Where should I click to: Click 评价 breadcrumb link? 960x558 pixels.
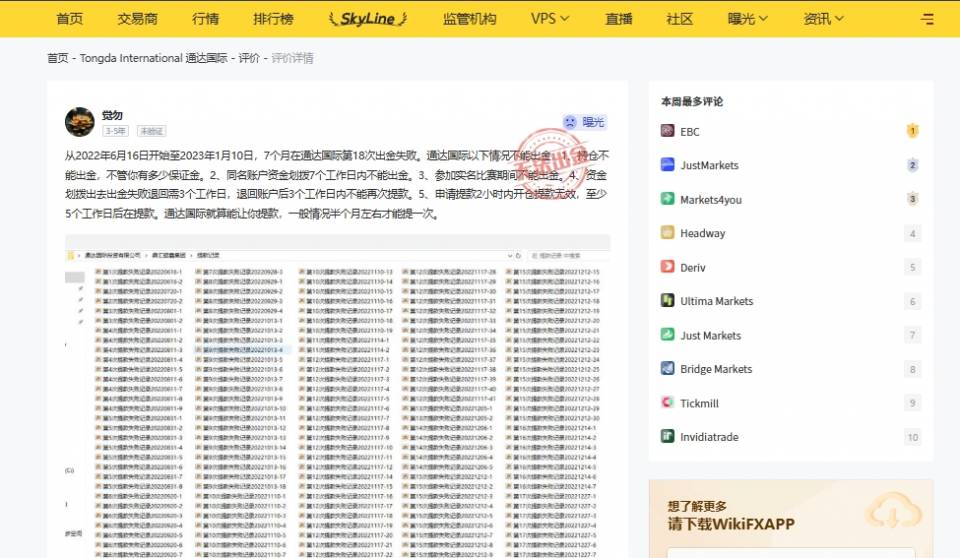pos(249,58)
